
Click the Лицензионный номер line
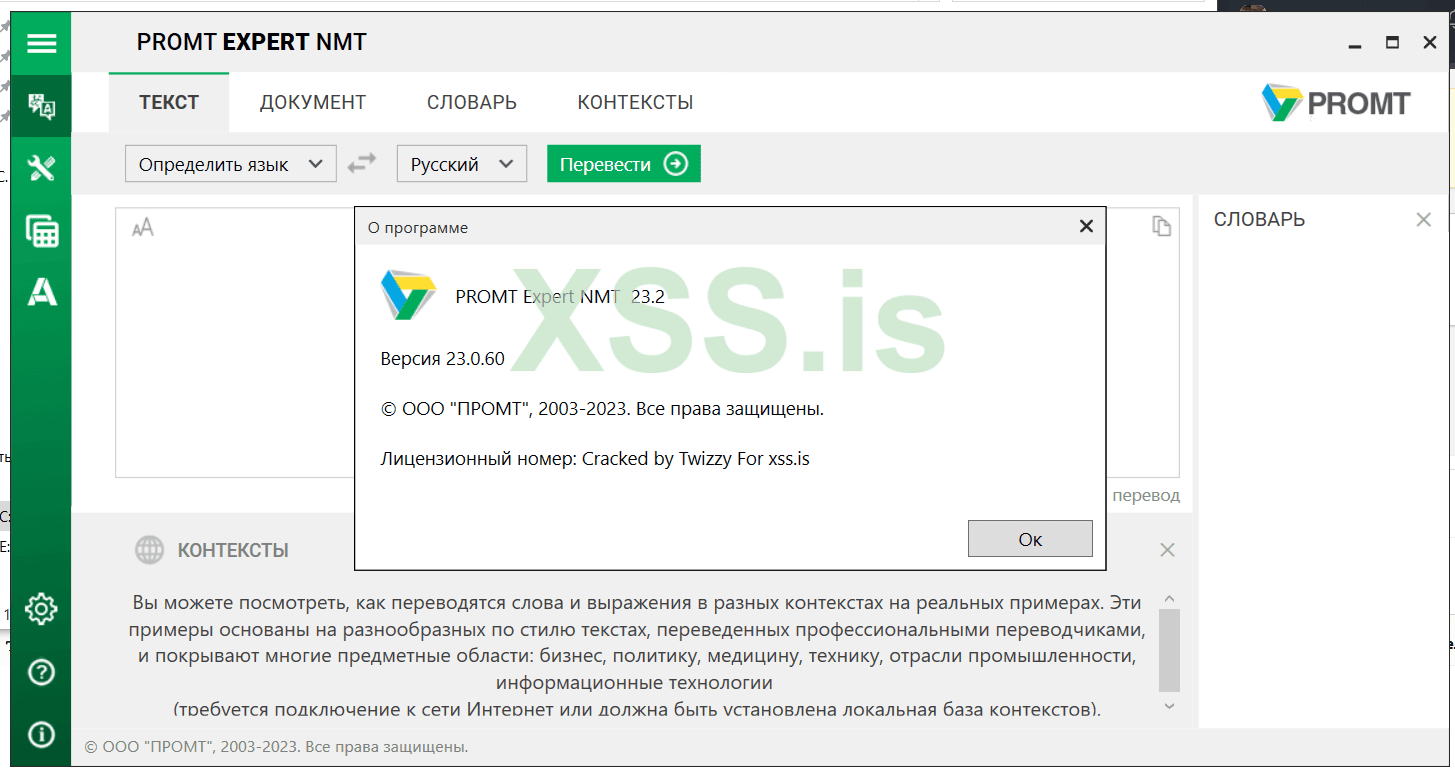595,459
